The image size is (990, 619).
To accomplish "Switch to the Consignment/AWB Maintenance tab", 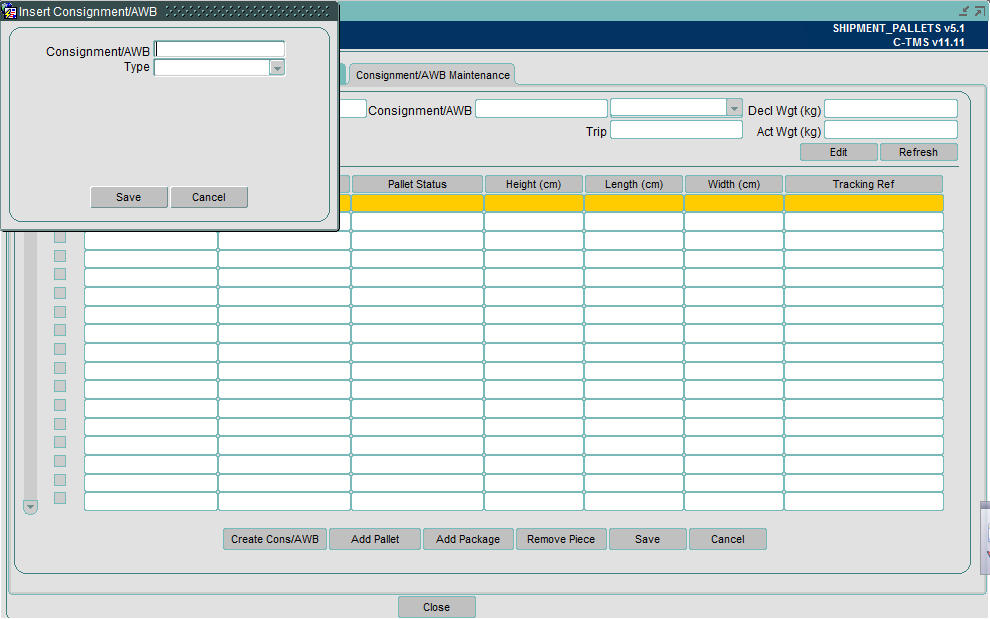I will coord(432,75).
